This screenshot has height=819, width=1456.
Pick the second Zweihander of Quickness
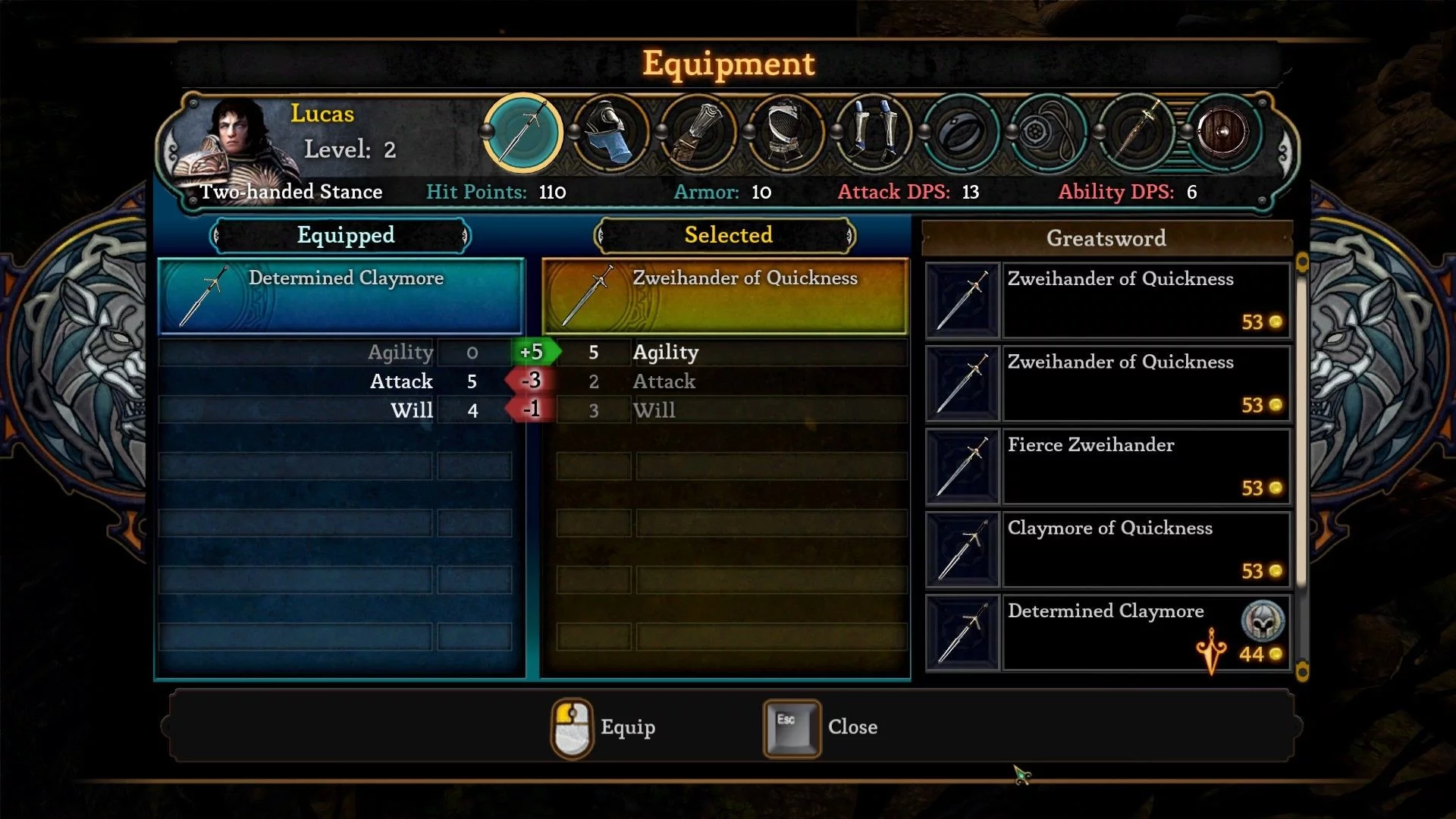point(1108,384)
